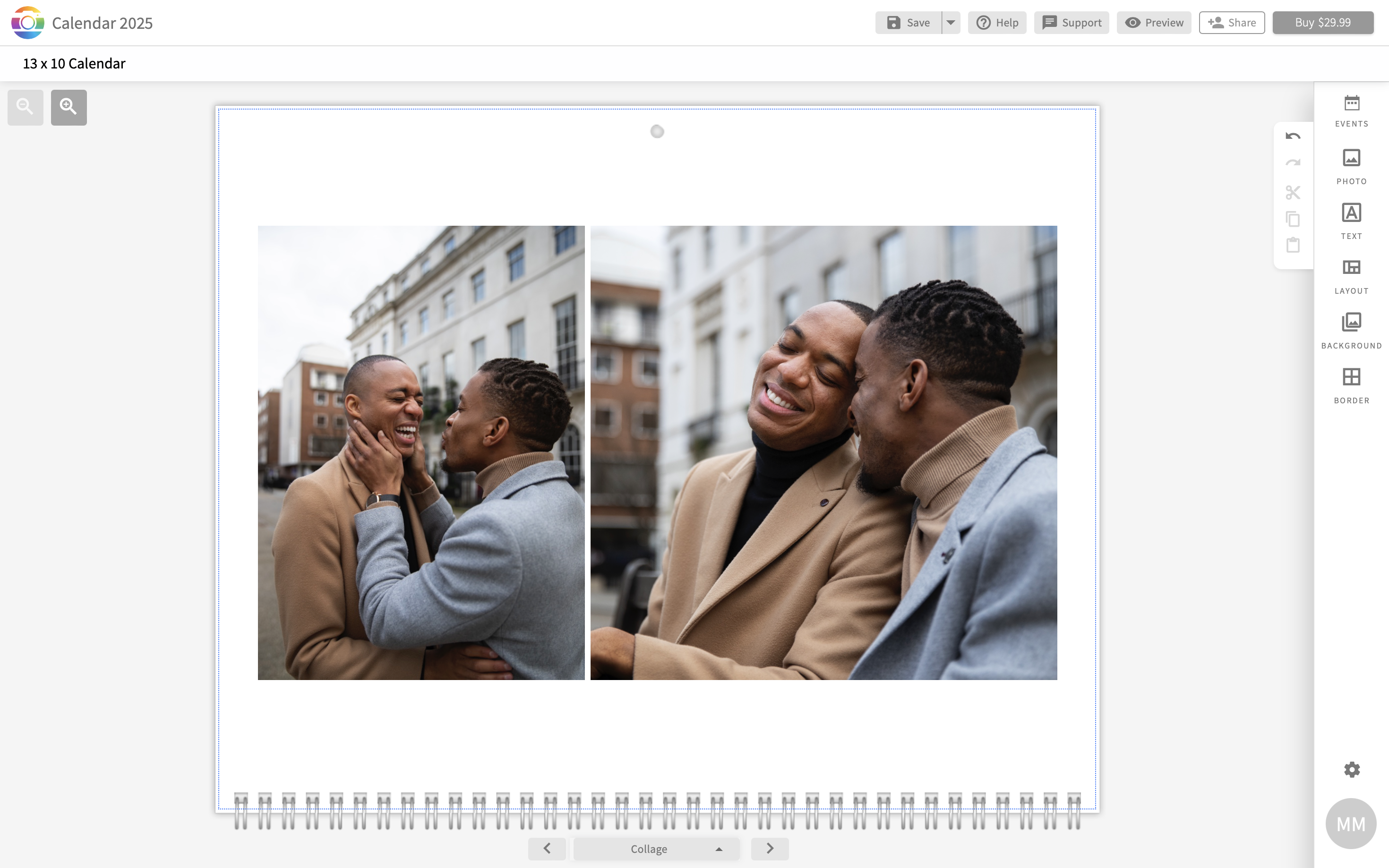This screenshot has width=1389, height=868.
Task: Select the right landscape photo on the page
Action: tap(823, 453)
